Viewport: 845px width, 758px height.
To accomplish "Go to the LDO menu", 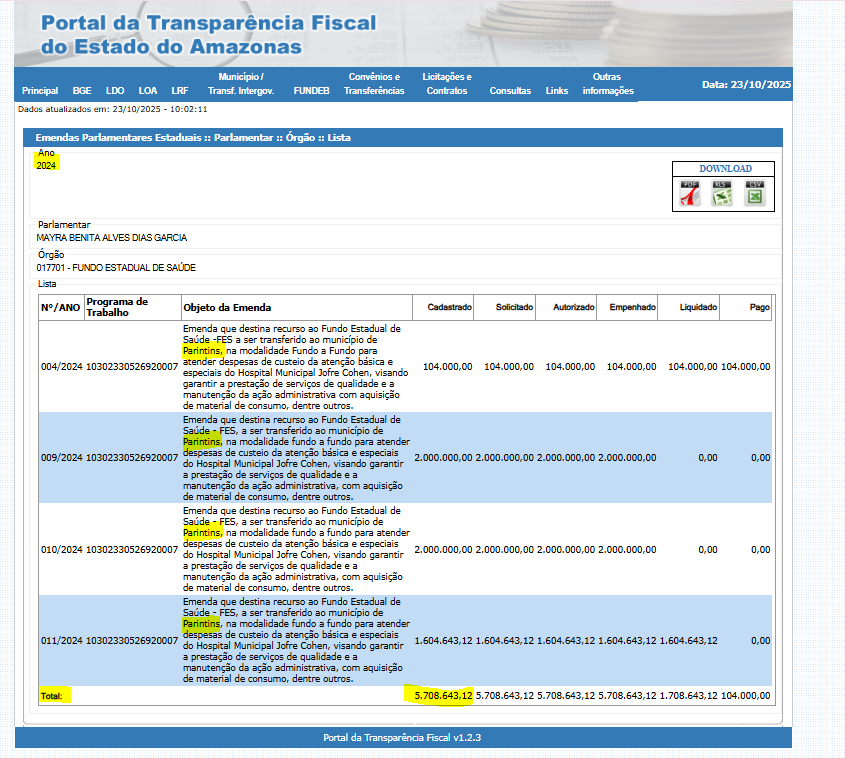I will click(115, 90).
